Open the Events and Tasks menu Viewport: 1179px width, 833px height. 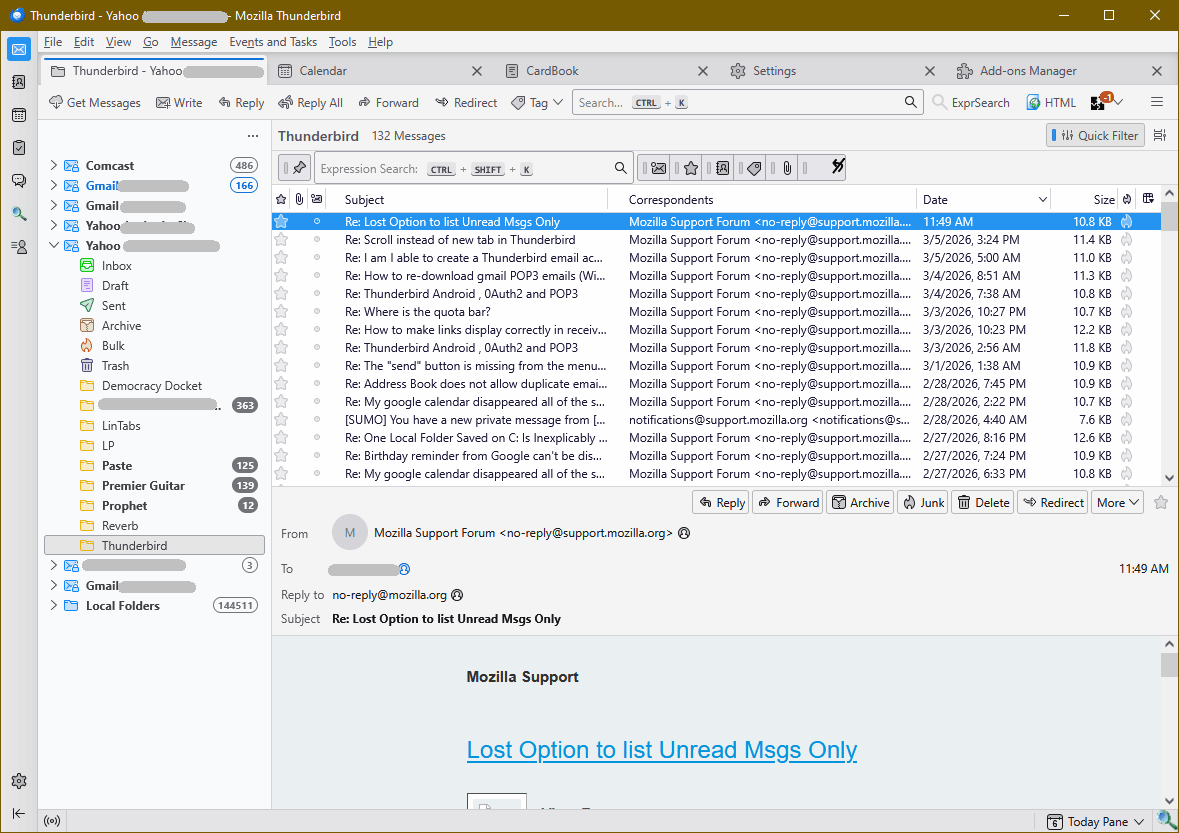pyautogui.click(x=273, y=42)
